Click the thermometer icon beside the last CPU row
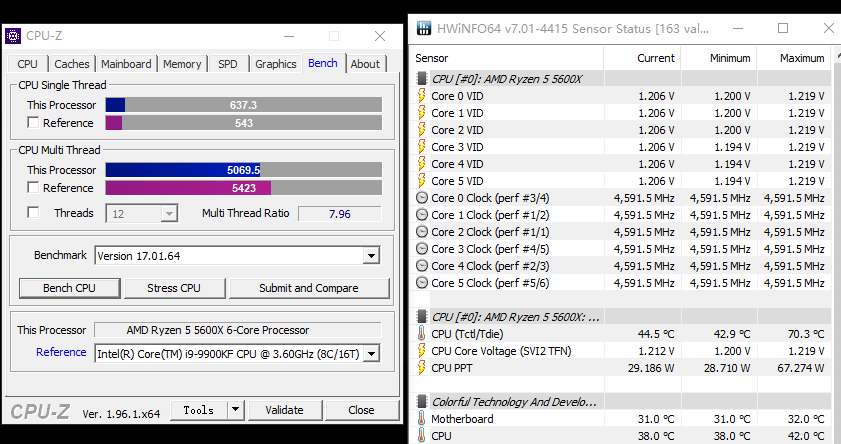Screen dimensions: 841x444 (x=422, y=435)
